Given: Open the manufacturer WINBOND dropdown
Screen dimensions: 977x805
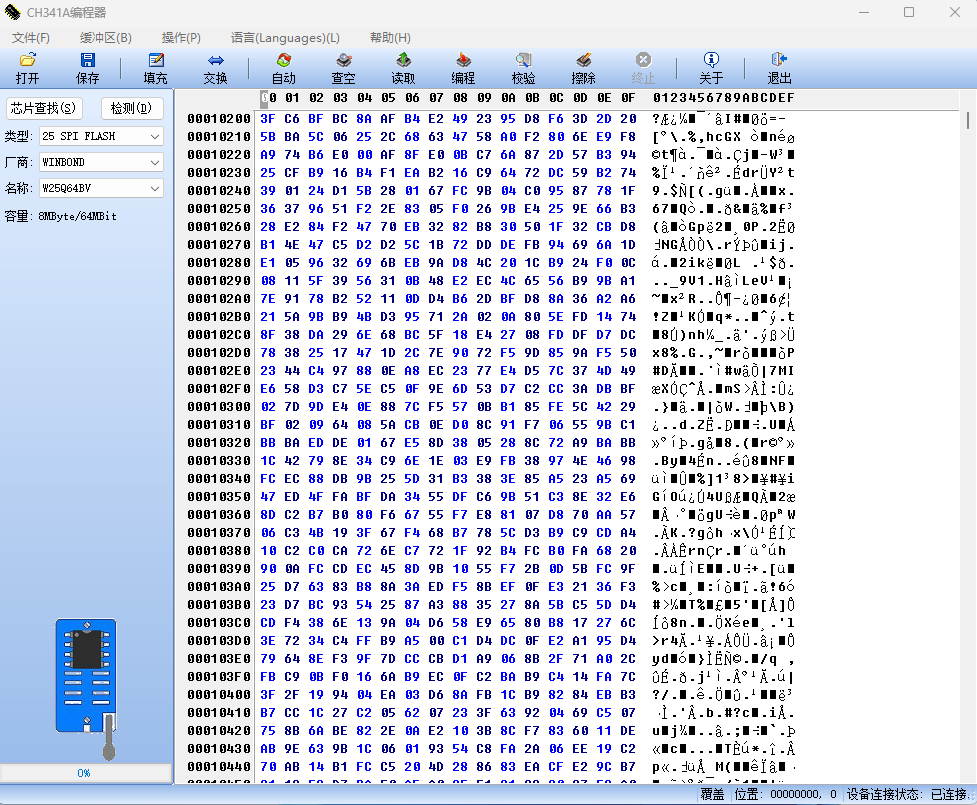Looking at the screenshot, I should (155, 162).
